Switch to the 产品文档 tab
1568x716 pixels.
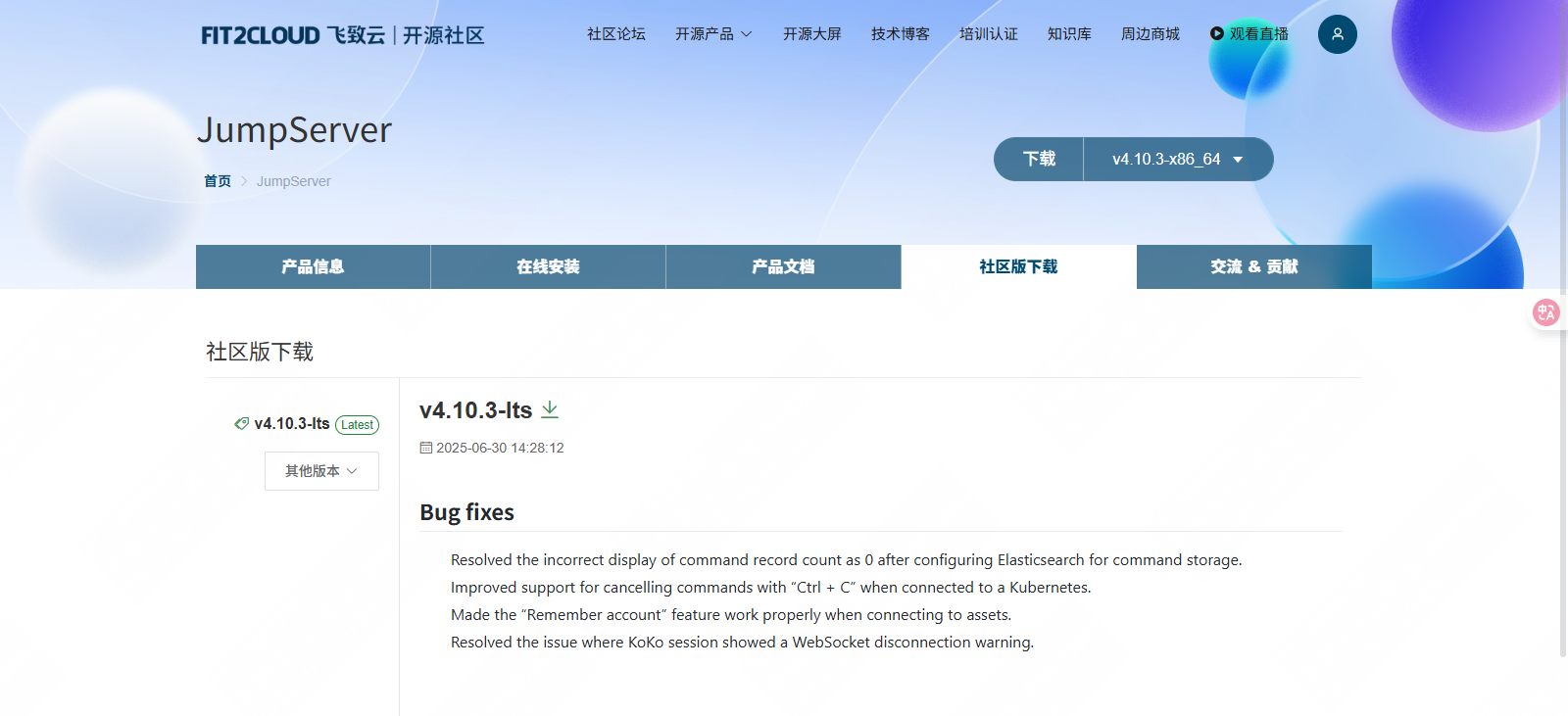(783, 266)
